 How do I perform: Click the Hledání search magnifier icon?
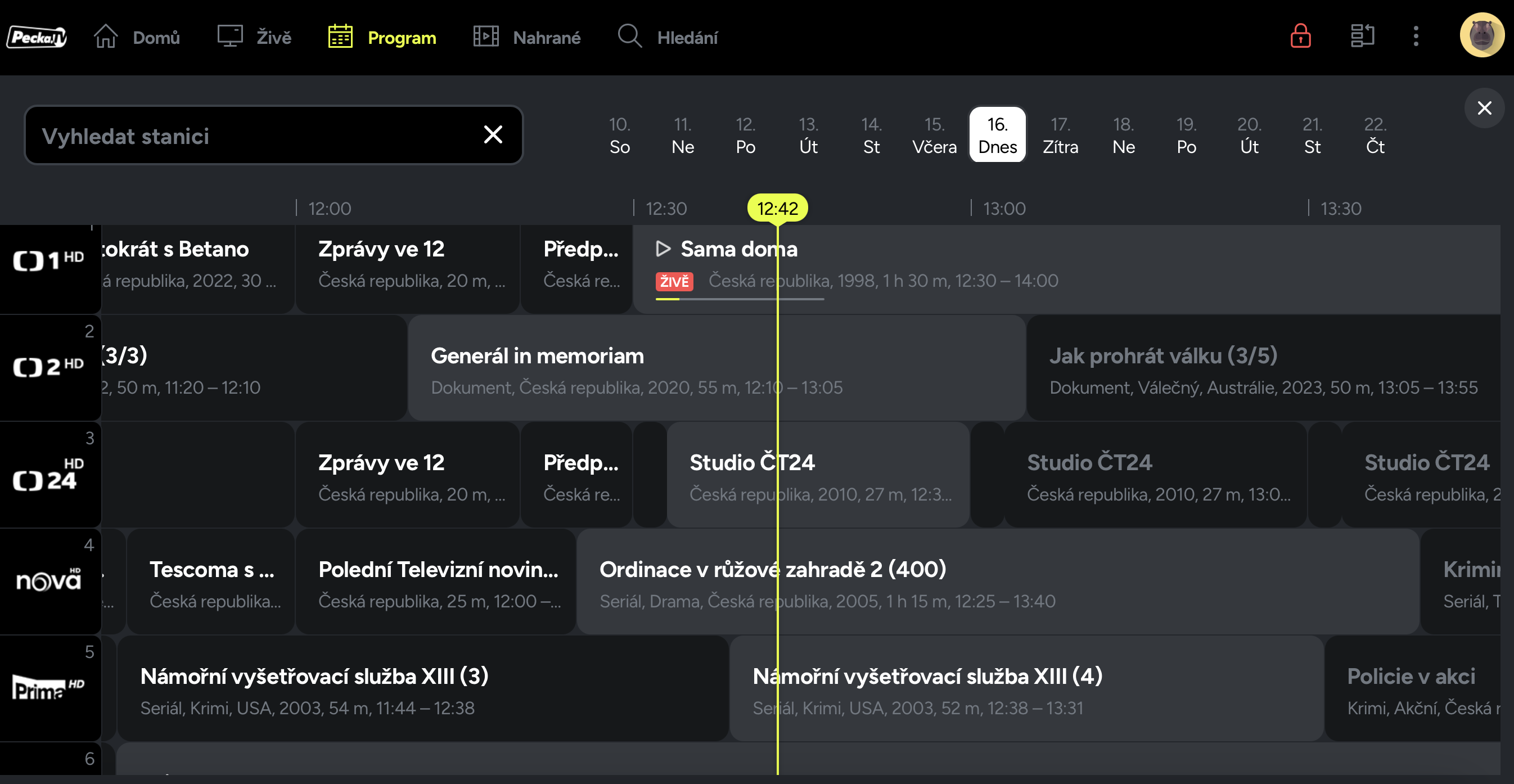(629, 37)
